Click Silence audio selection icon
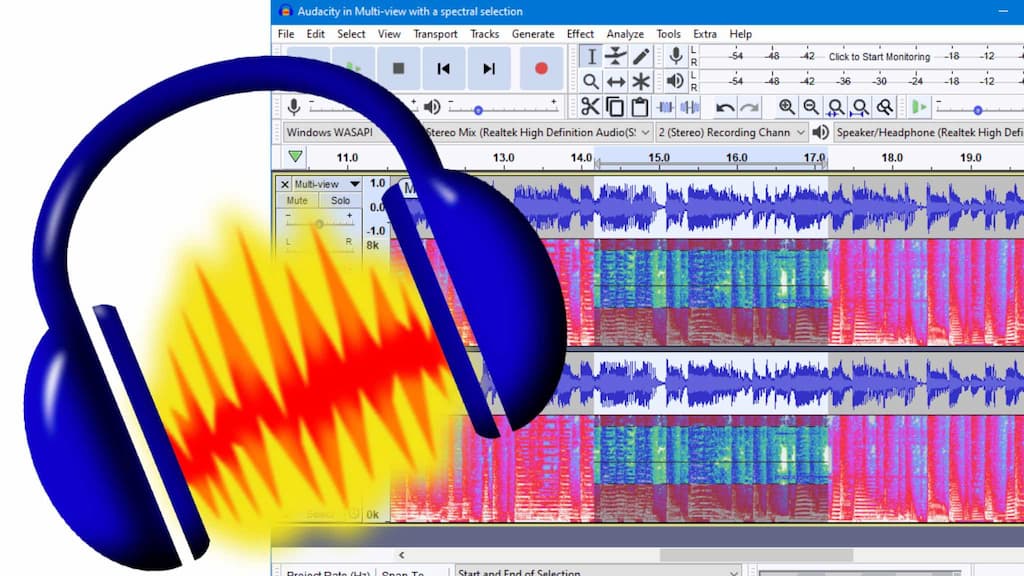1024x576 pixels. (x=689, y=106)
